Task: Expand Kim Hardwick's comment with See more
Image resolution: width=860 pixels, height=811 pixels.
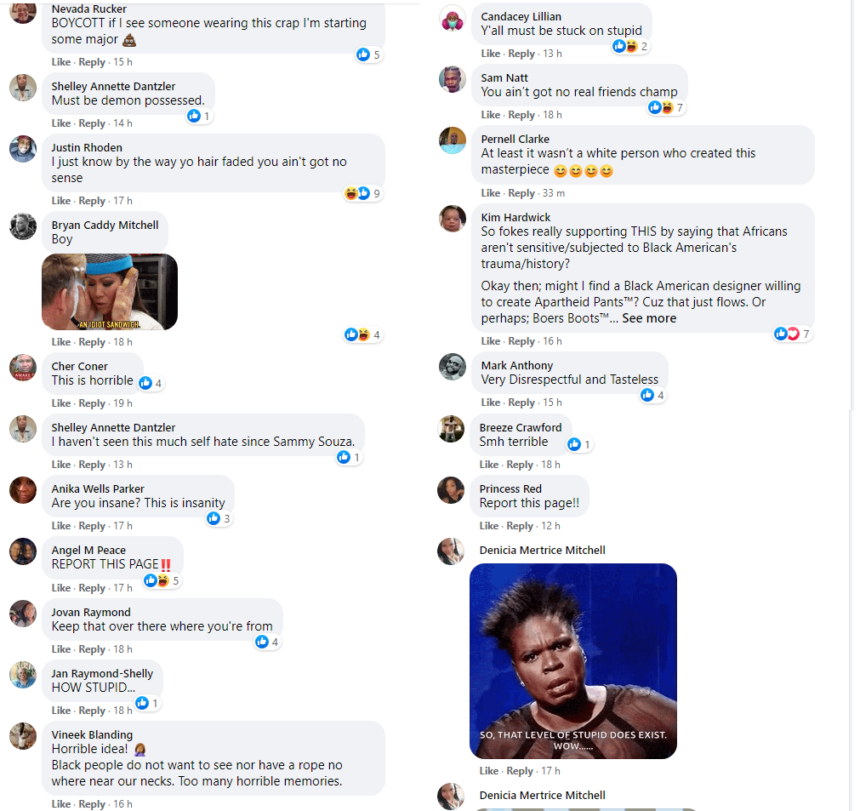Action: [x=649, y=318]
